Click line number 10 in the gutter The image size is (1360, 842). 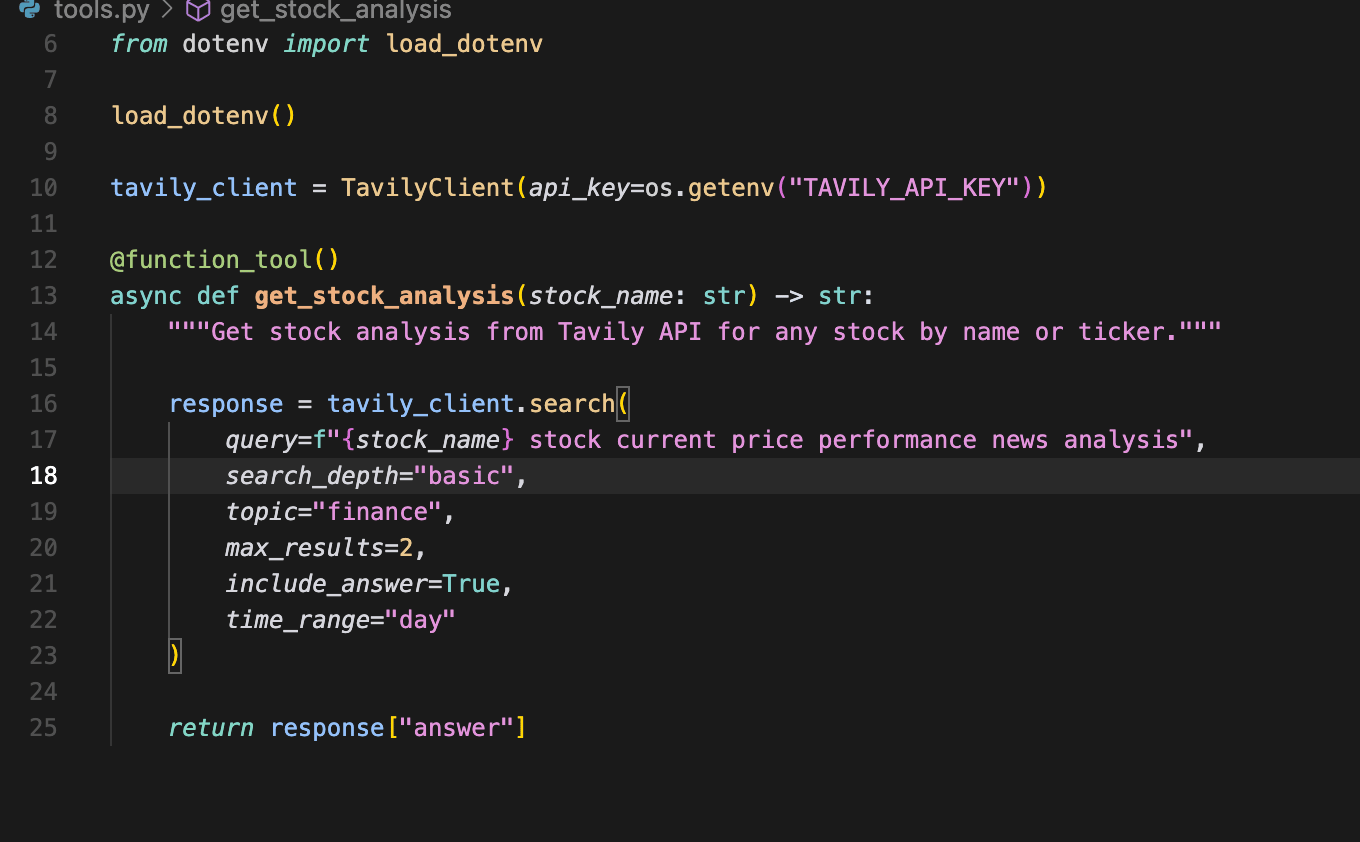click(x=43, y=188)
